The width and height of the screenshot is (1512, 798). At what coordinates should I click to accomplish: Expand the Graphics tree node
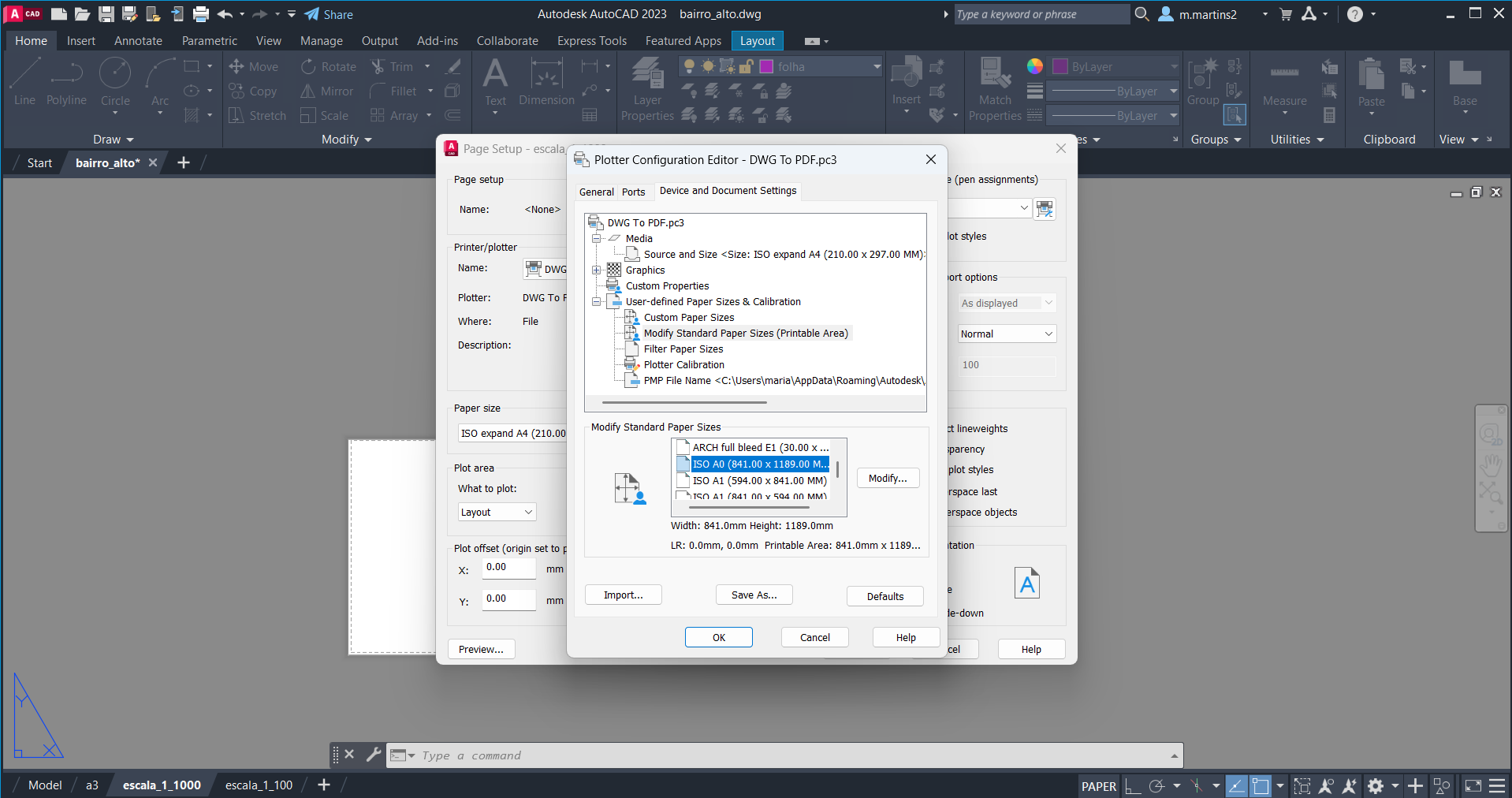coord(597,270)
